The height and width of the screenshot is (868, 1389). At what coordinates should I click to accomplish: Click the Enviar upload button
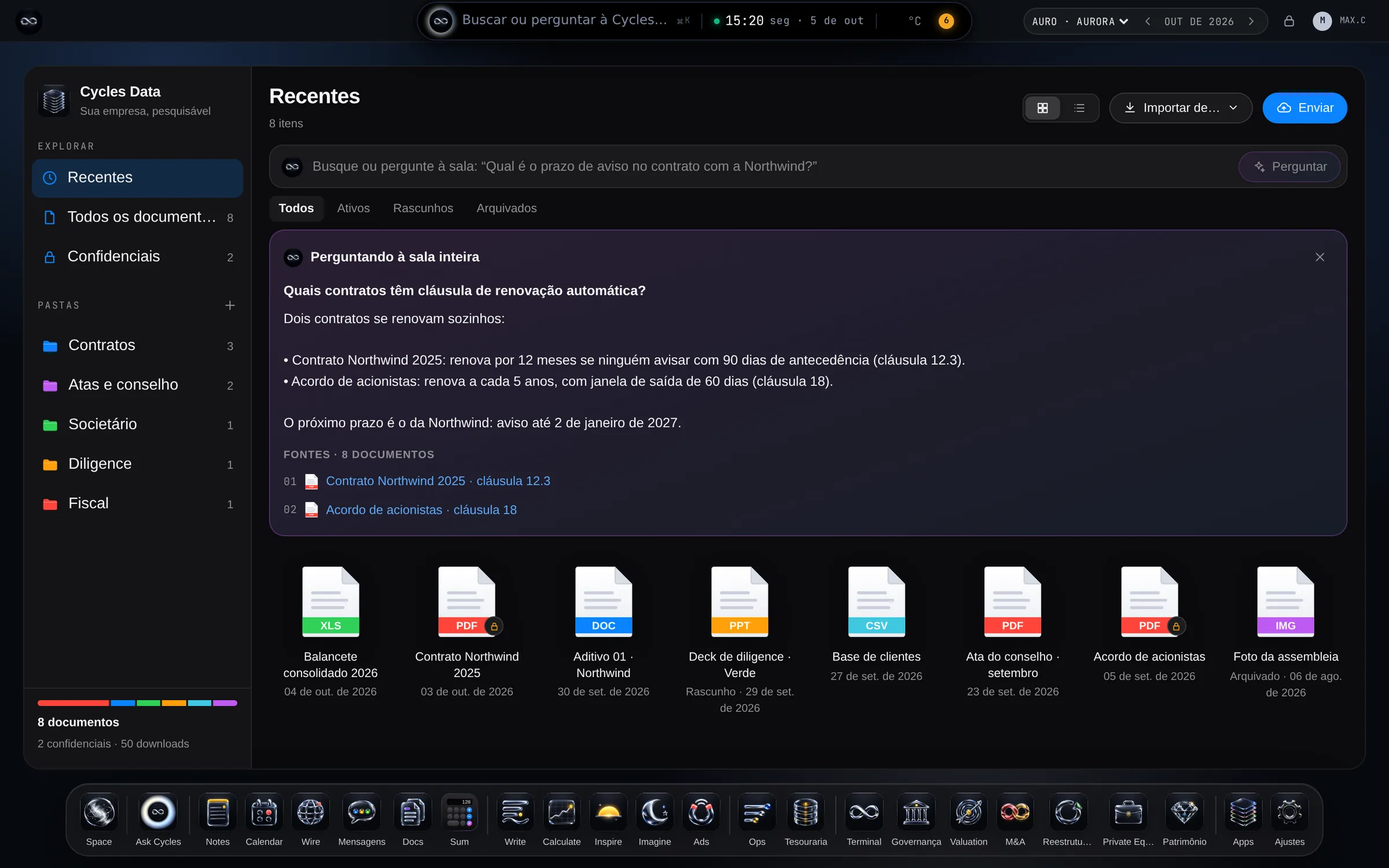click(1305, 108)
